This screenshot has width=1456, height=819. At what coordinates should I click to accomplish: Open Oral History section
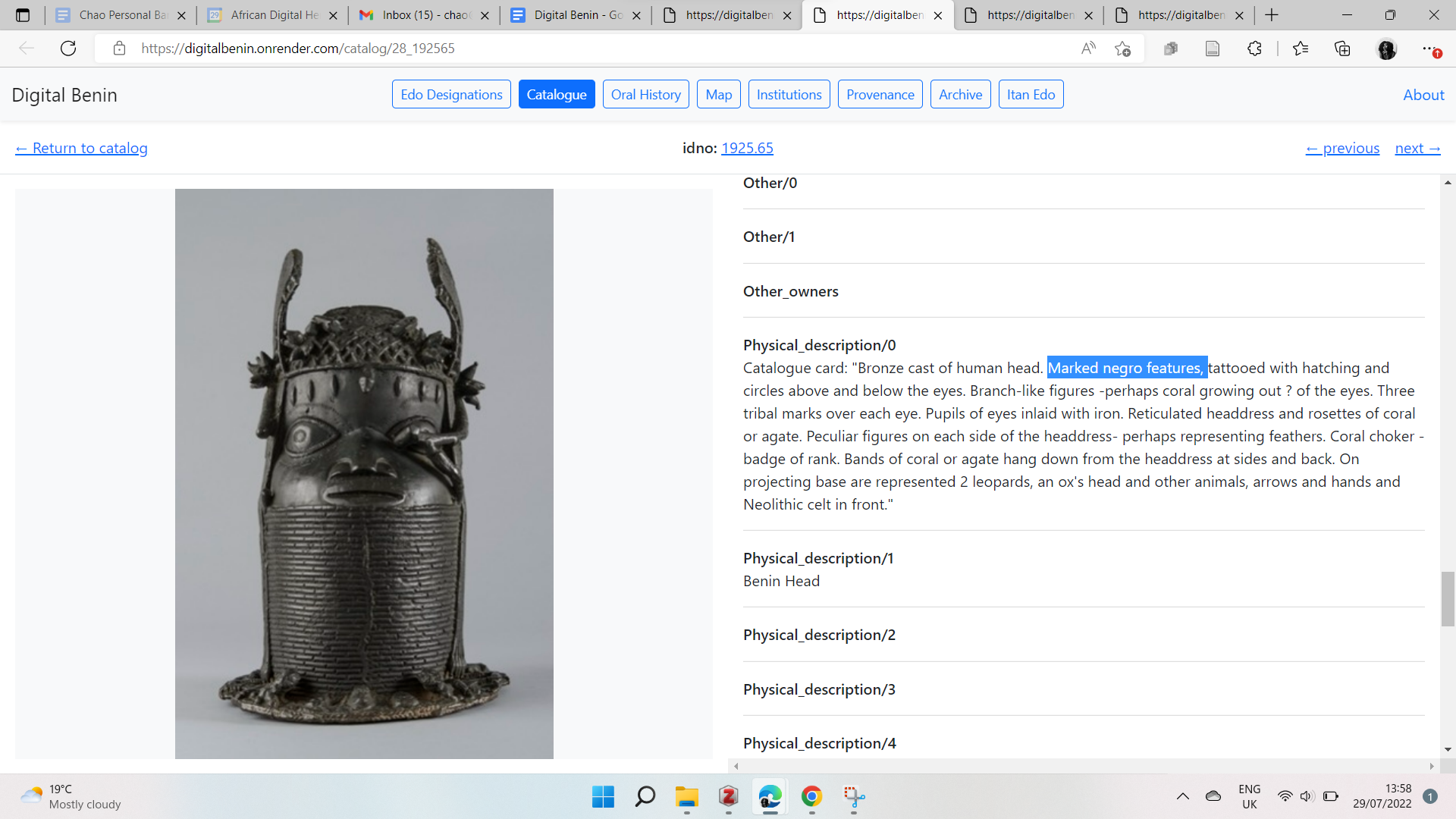point(646,95)
